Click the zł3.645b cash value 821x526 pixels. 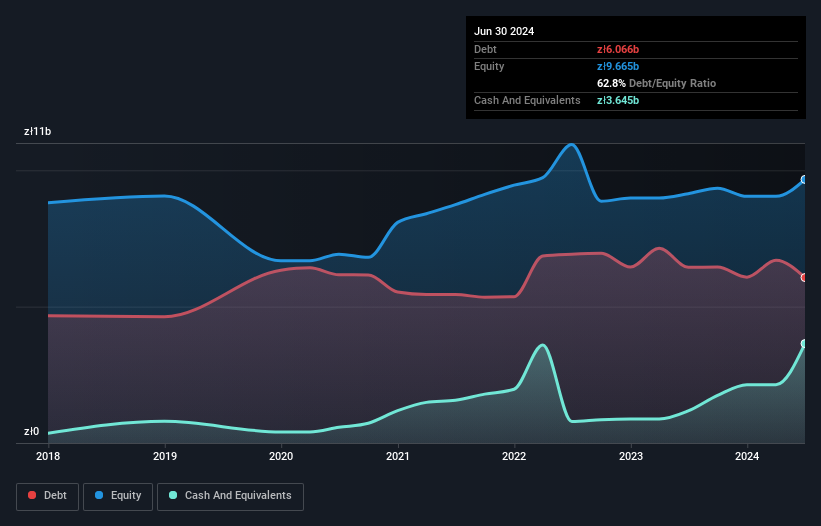(618, 100)
